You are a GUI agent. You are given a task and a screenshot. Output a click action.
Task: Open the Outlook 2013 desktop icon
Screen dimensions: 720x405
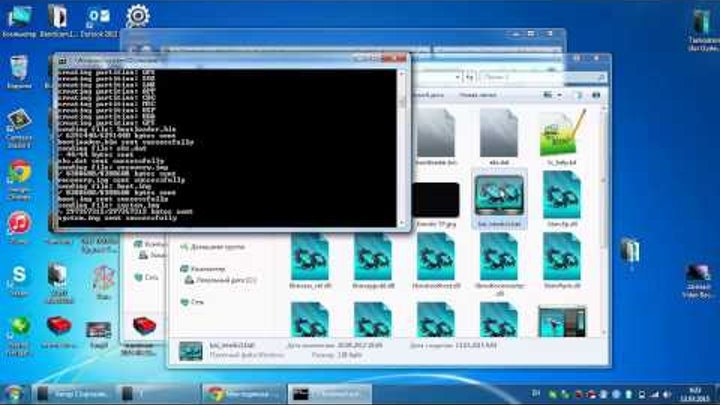pos(98,18)
